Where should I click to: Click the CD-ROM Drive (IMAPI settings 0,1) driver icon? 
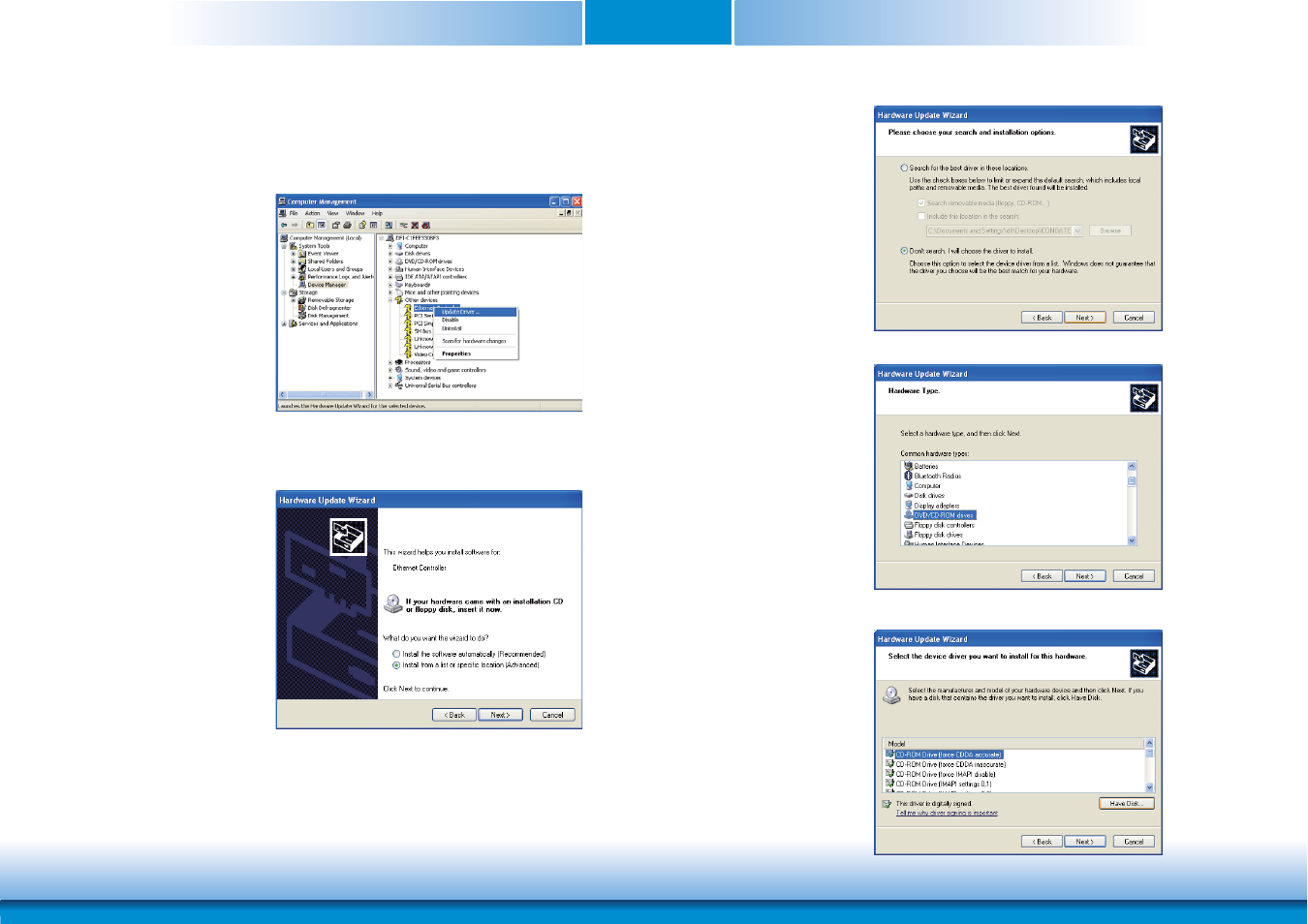[x=889, y=784]
